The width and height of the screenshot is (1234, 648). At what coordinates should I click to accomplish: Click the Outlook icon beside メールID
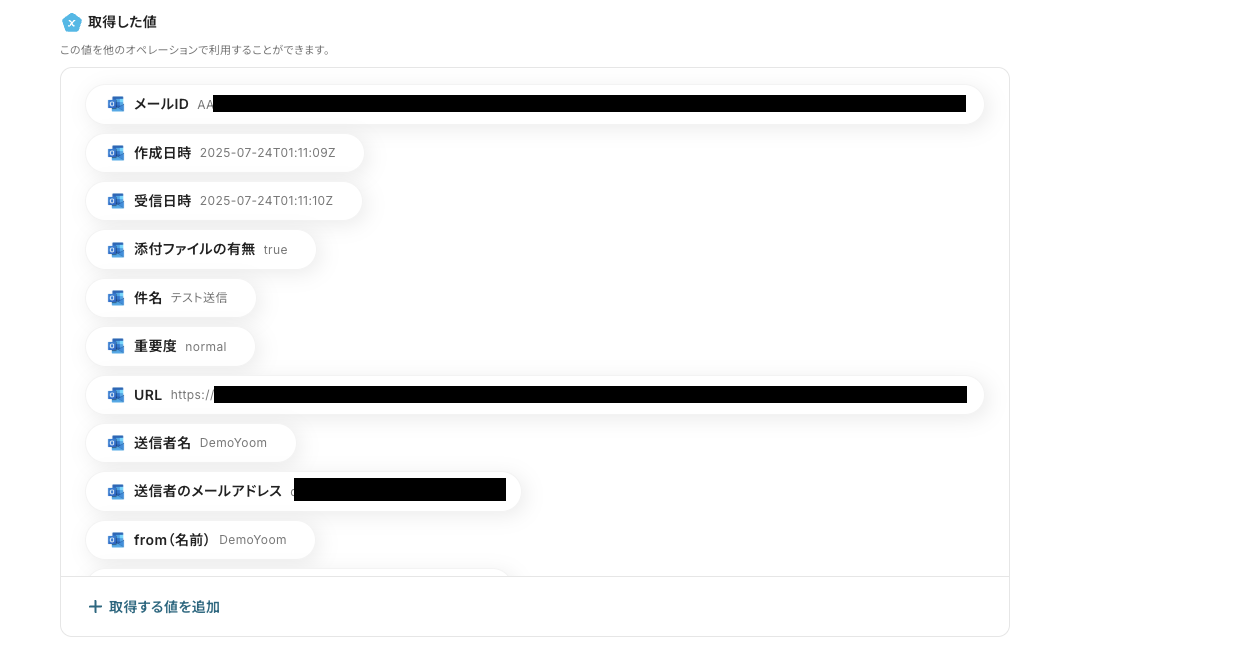pos(116,104)
